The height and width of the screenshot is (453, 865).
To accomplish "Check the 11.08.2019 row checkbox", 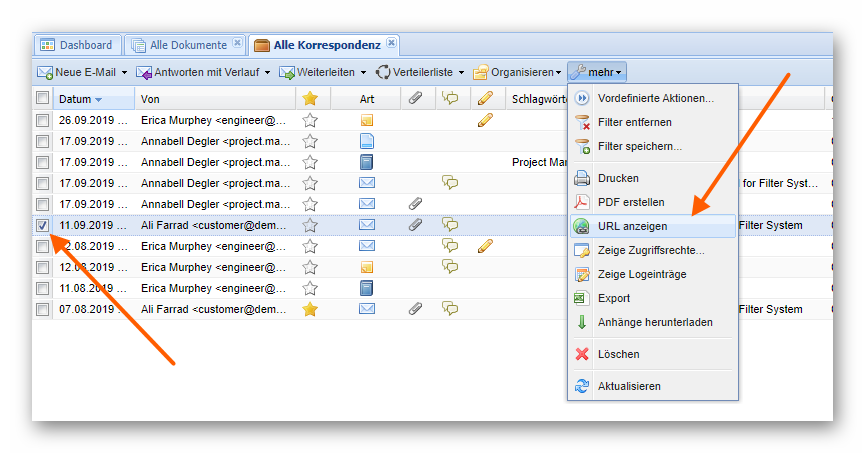I will coord(42,288).
